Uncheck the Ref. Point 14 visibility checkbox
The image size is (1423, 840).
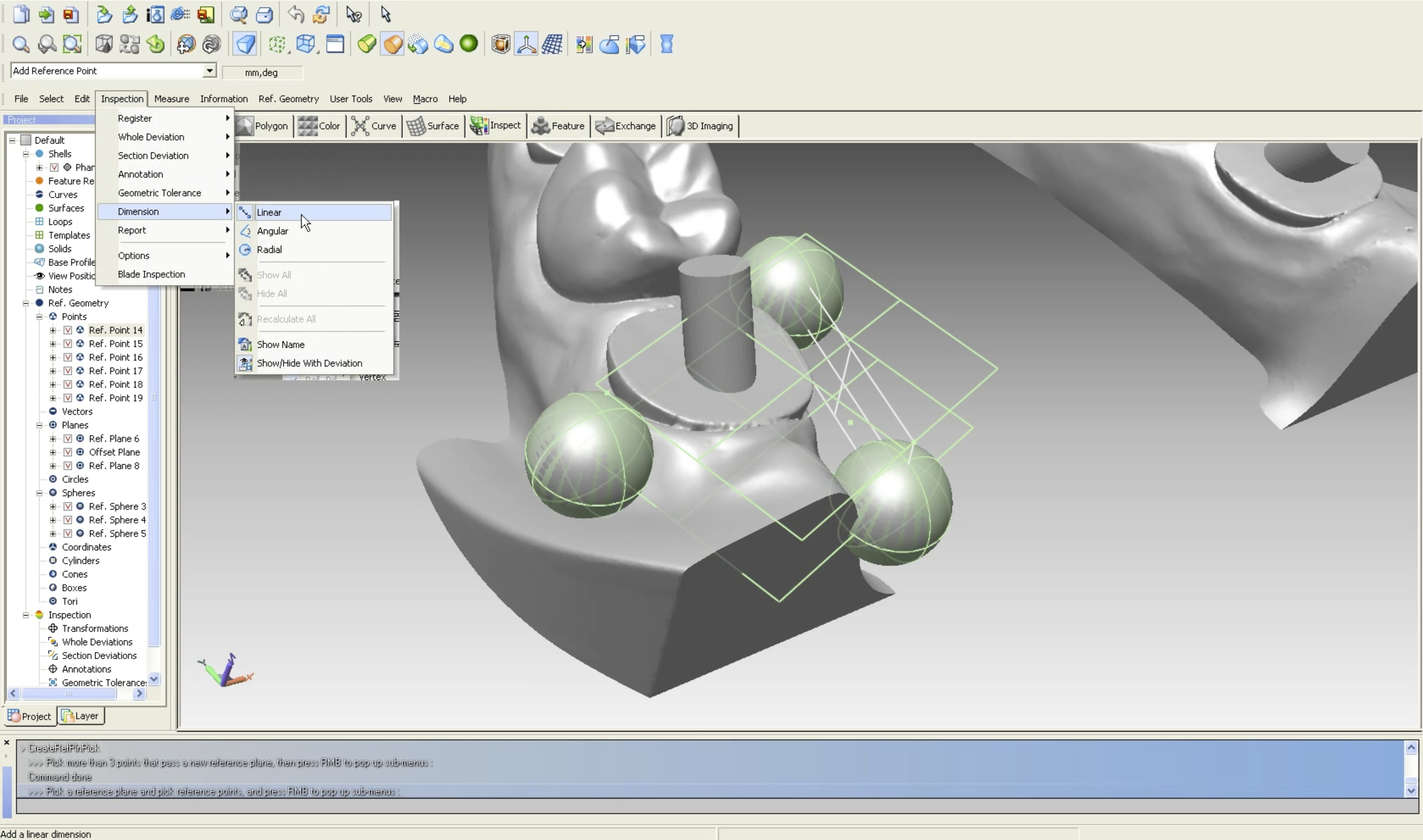pyautogui.click(x=68, y=330)
